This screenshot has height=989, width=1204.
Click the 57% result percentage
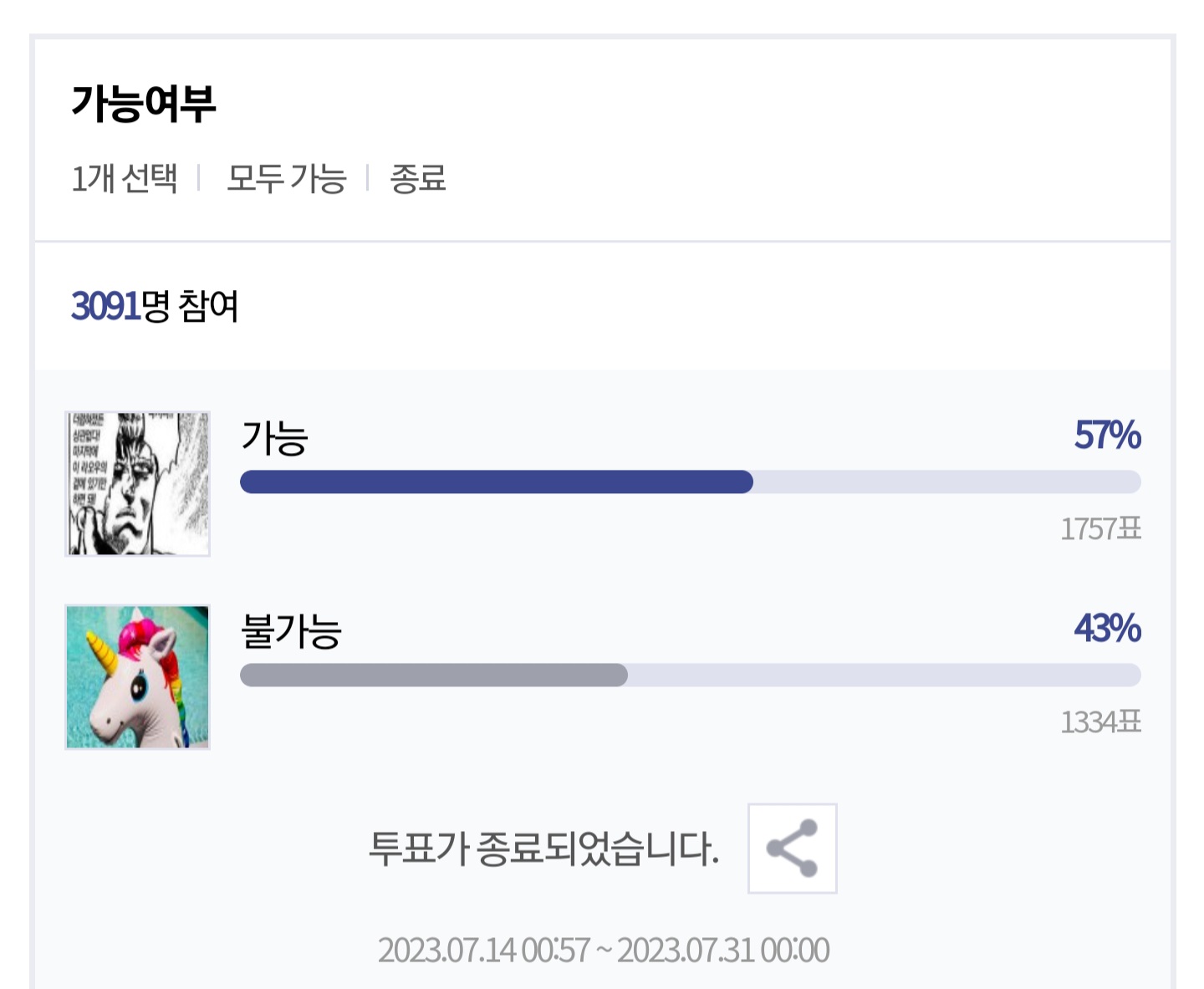coord(1107,436)
